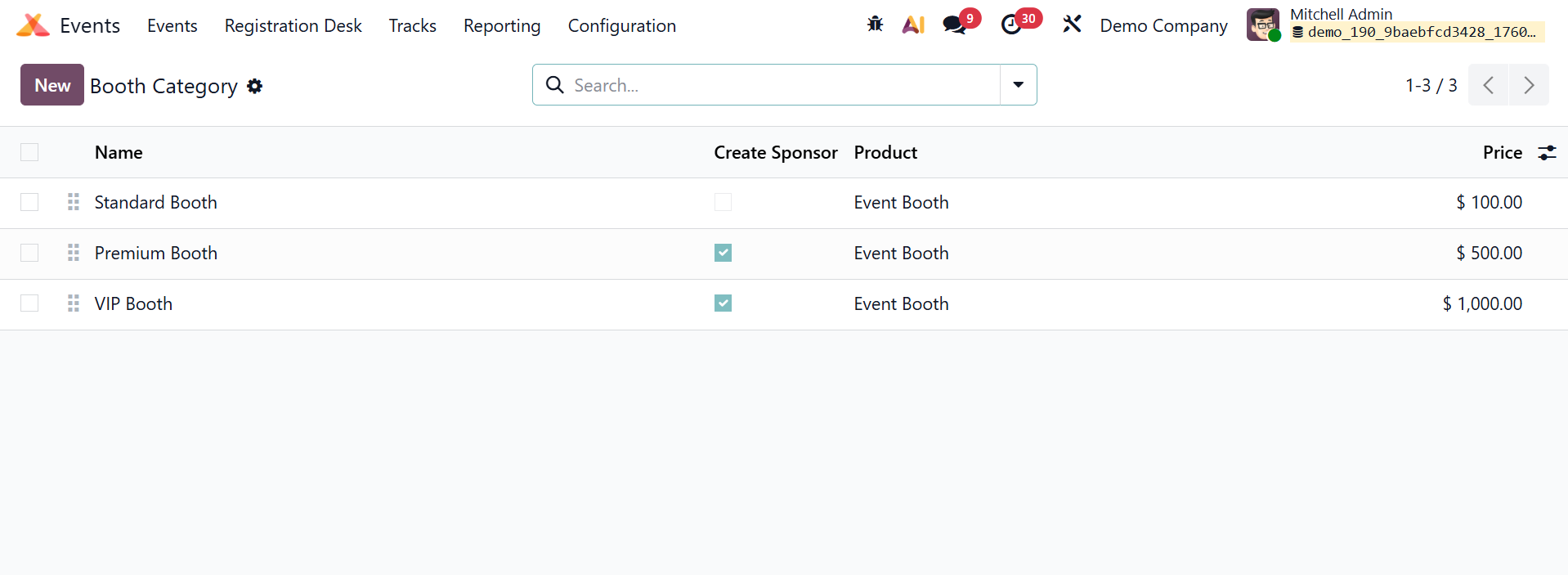Open the chat conversations icon
1568x575 pixels.
953,25
